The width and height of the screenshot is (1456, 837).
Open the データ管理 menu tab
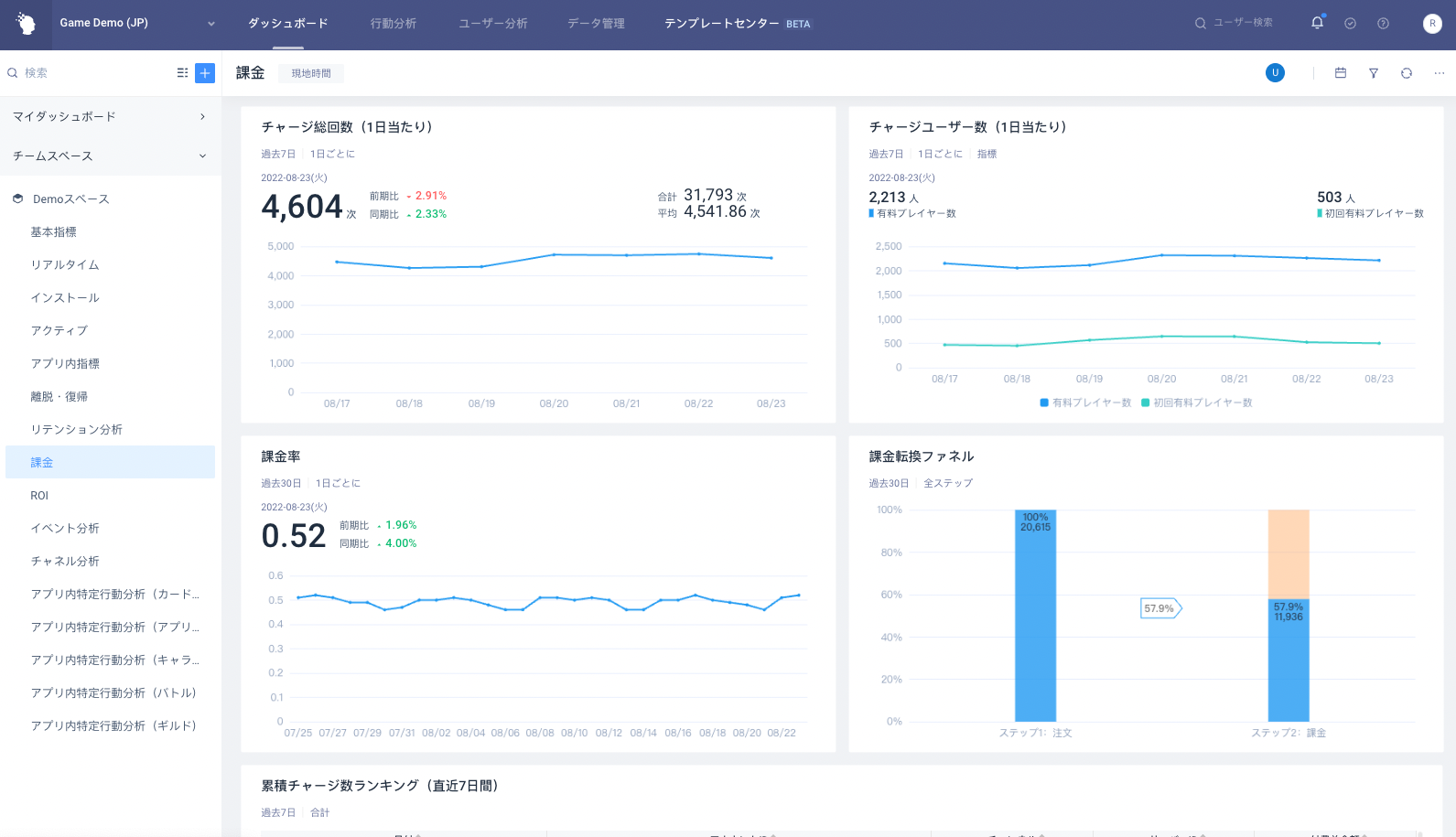coord(596,24)
